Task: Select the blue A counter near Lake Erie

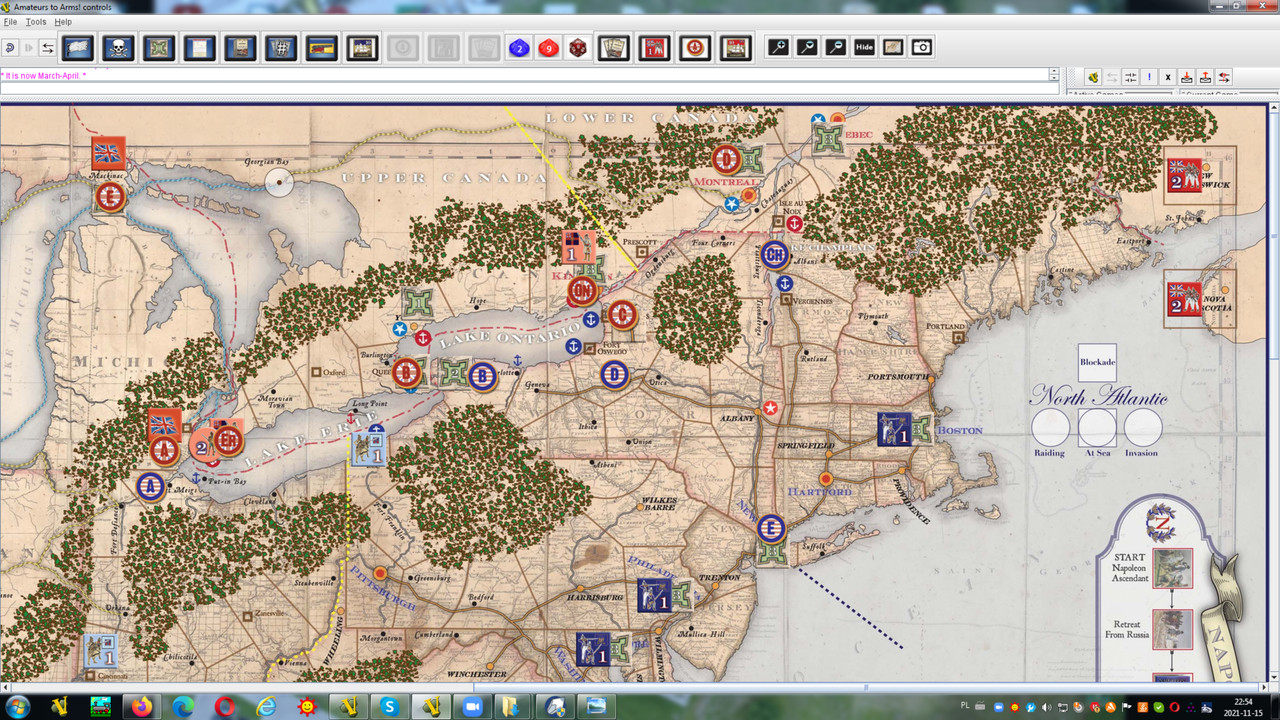Action: (151, 487)
